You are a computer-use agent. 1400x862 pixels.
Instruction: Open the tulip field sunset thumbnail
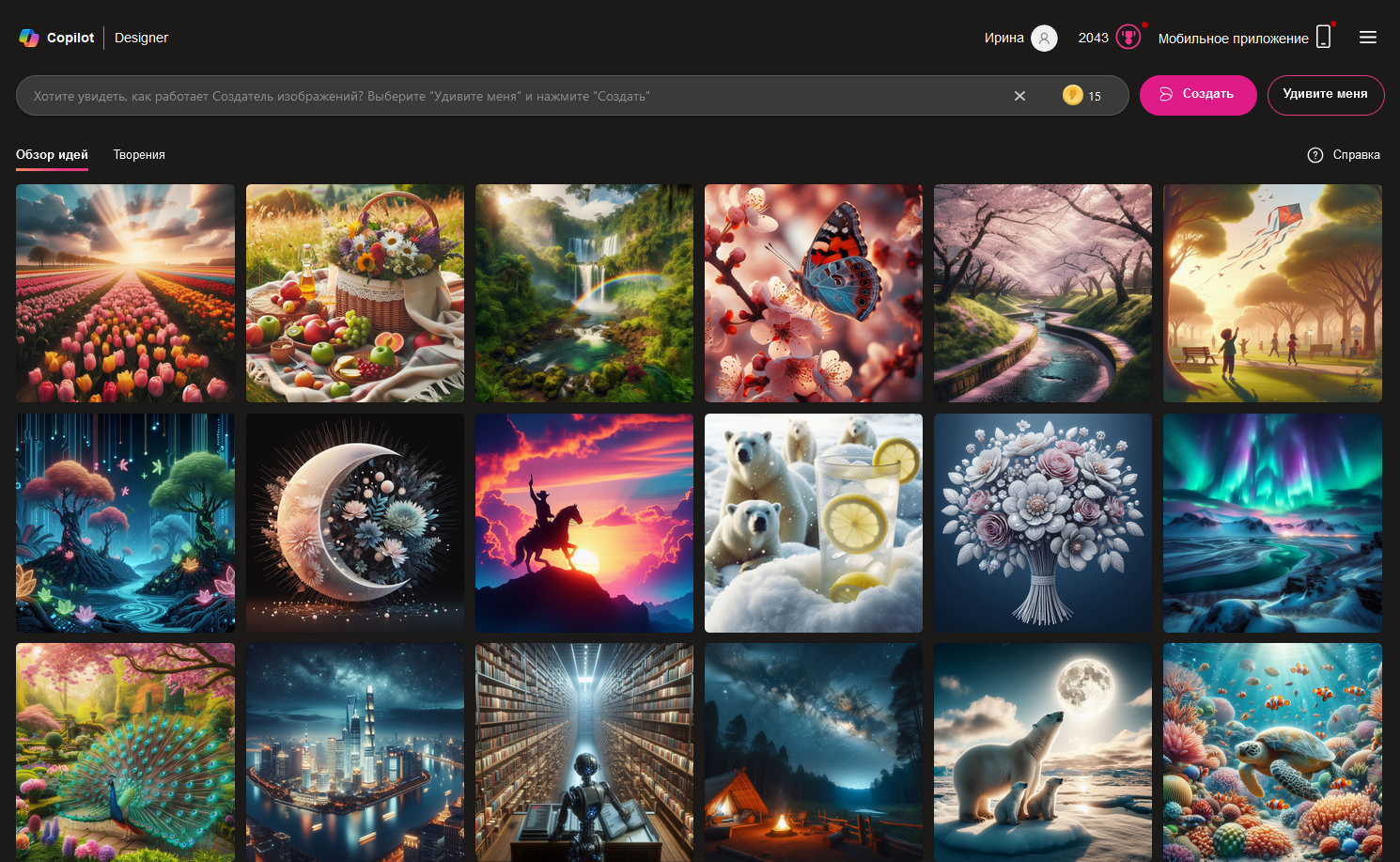[x=125, y=293]
